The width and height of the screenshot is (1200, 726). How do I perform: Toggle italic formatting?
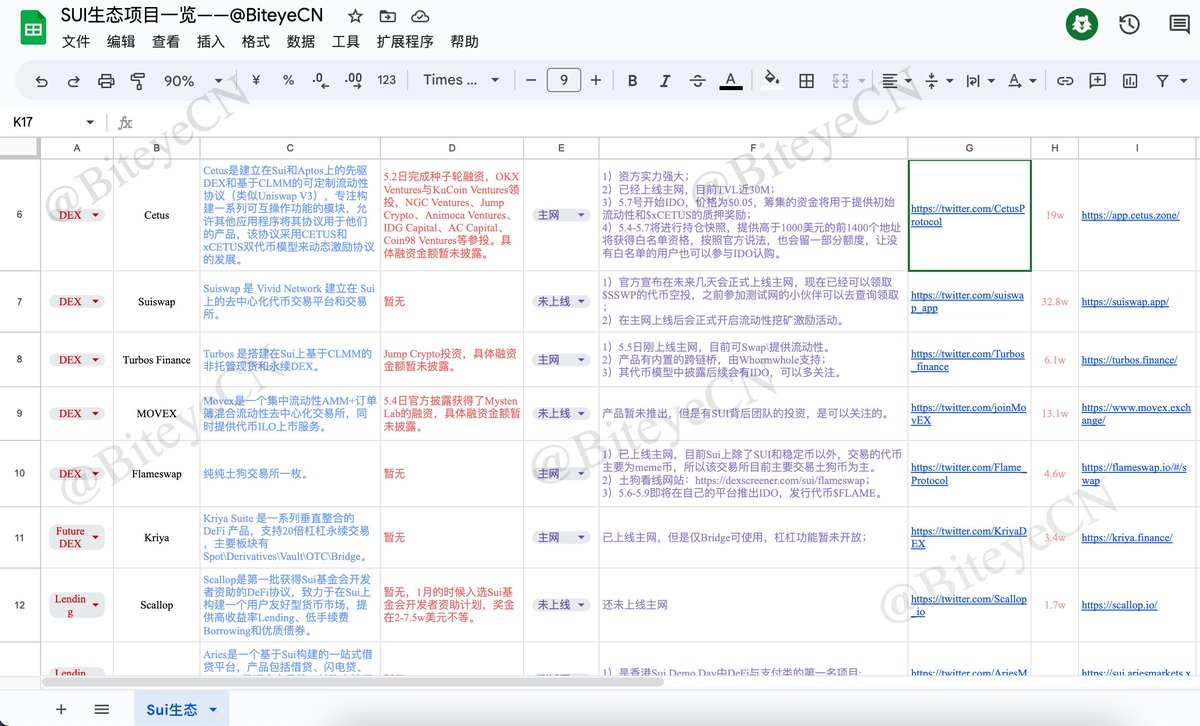[x=665, y=81]
